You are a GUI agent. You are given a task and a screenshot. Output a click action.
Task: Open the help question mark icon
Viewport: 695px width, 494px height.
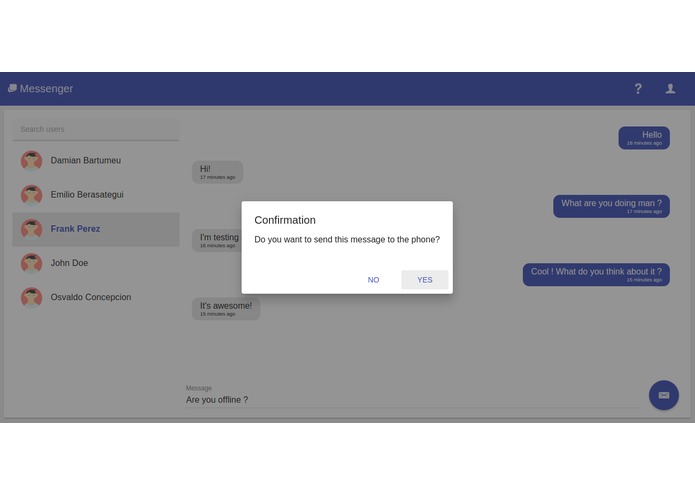tap(638, 89)
